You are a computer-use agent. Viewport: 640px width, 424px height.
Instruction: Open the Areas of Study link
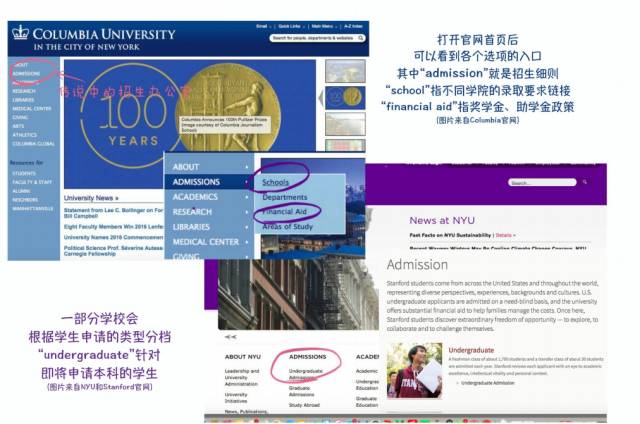click(x=287, y=226)
